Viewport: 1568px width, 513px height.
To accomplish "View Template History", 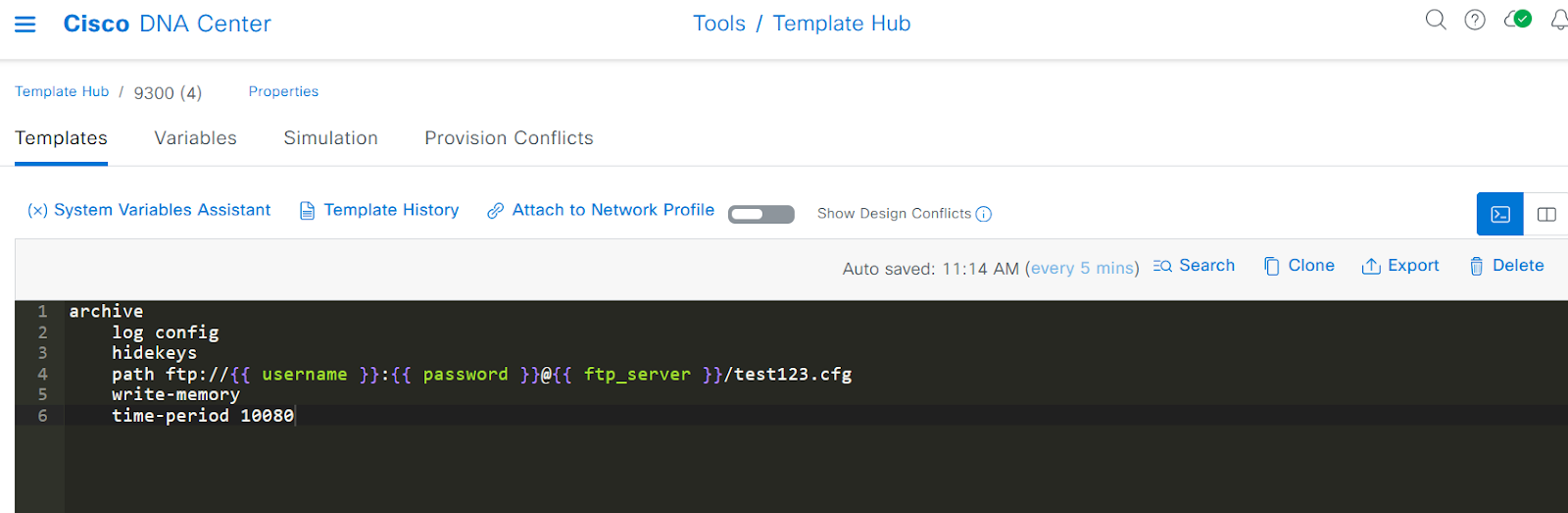I will 379,210.
